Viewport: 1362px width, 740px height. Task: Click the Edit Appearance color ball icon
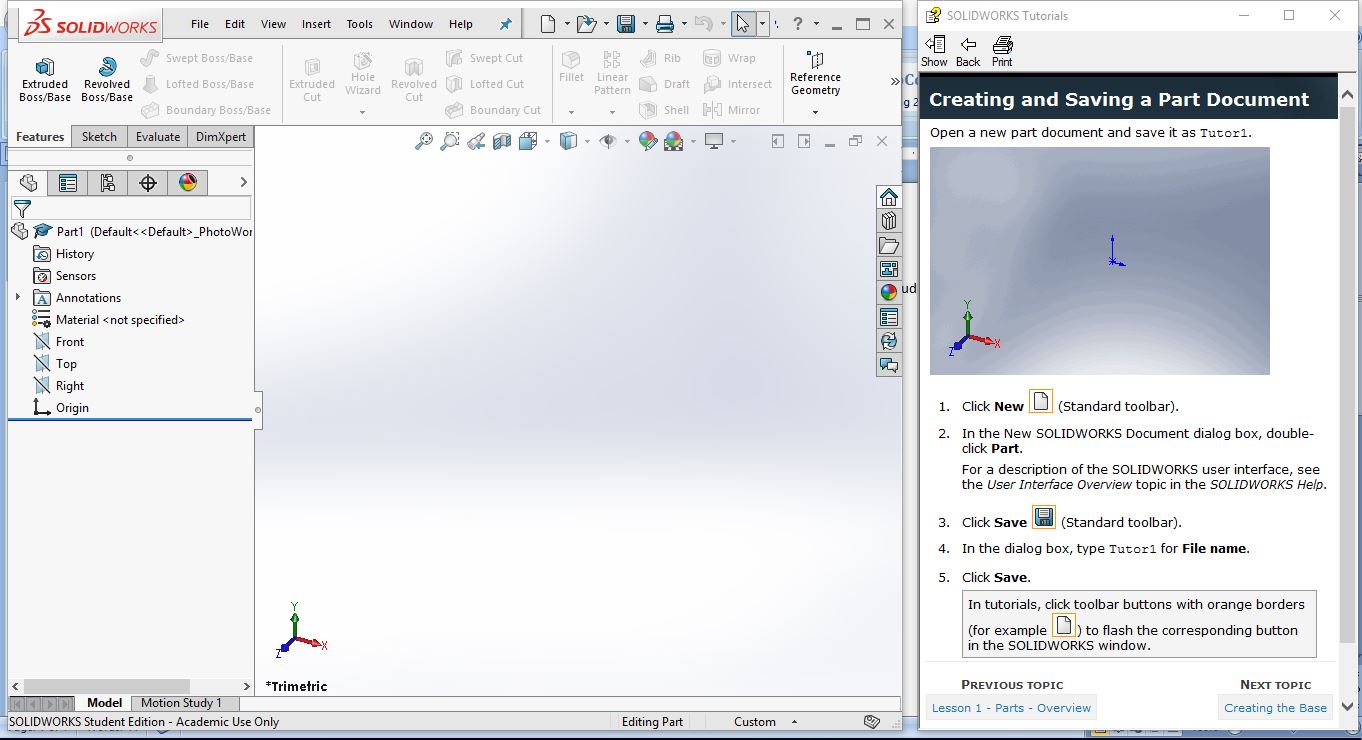tap(648, 142)
